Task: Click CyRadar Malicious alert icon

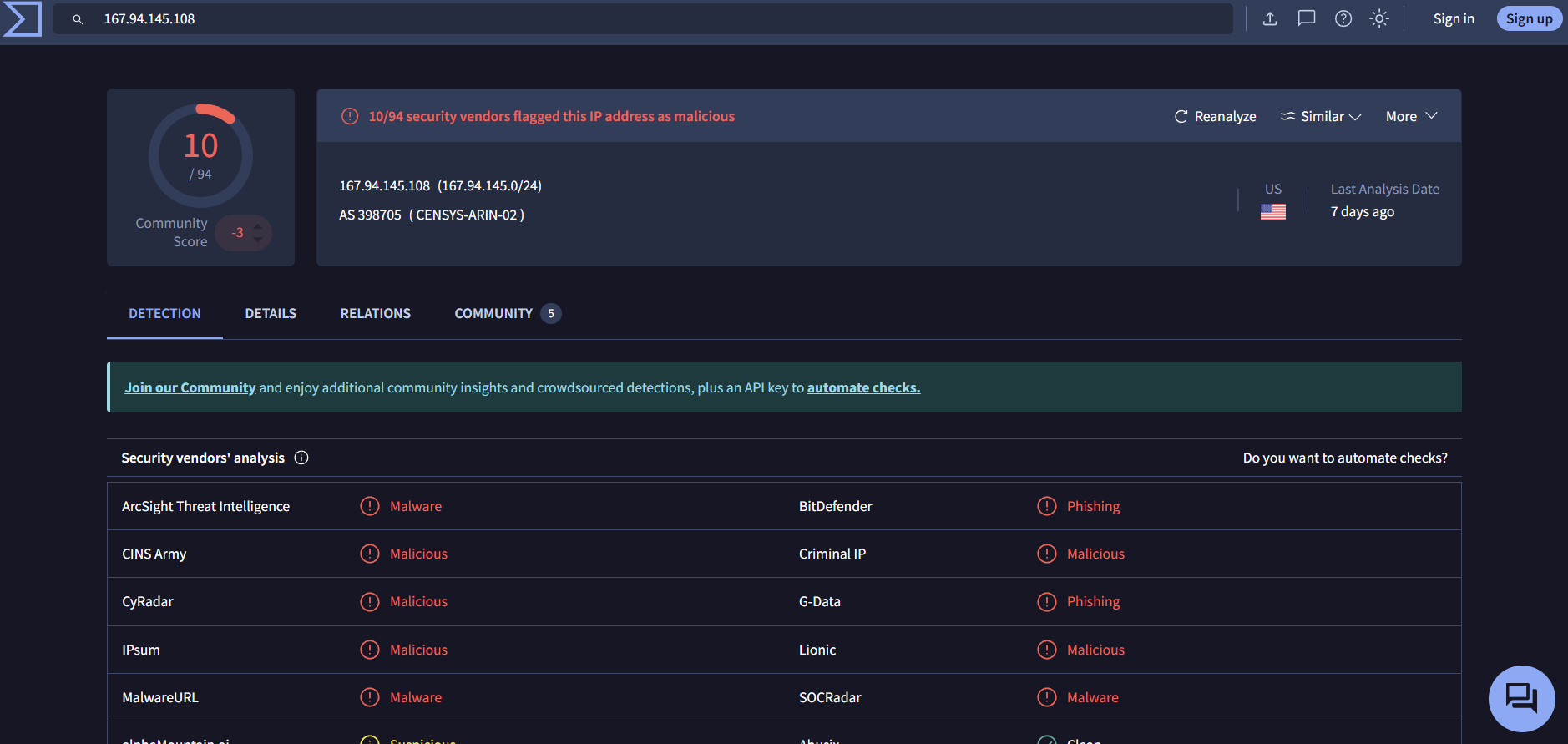Action: [x=369, y=601]
